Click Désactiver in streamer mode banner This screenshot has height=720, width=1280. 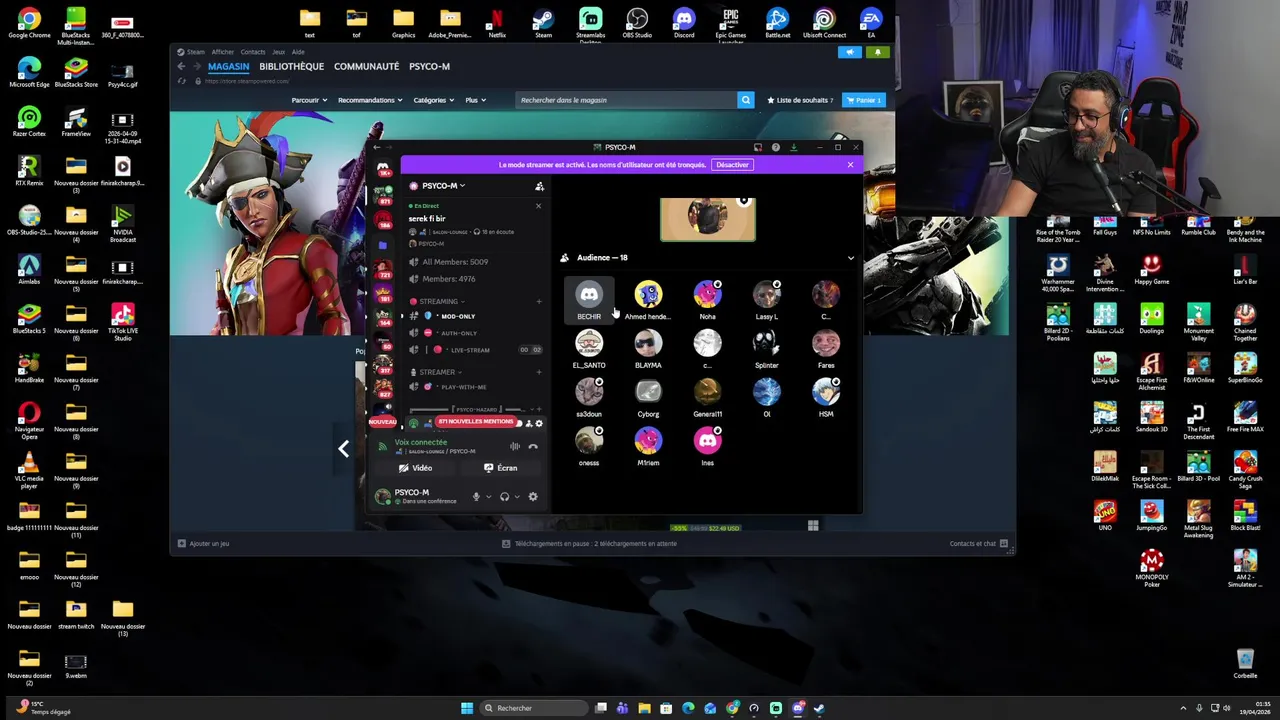coord(732,165)
